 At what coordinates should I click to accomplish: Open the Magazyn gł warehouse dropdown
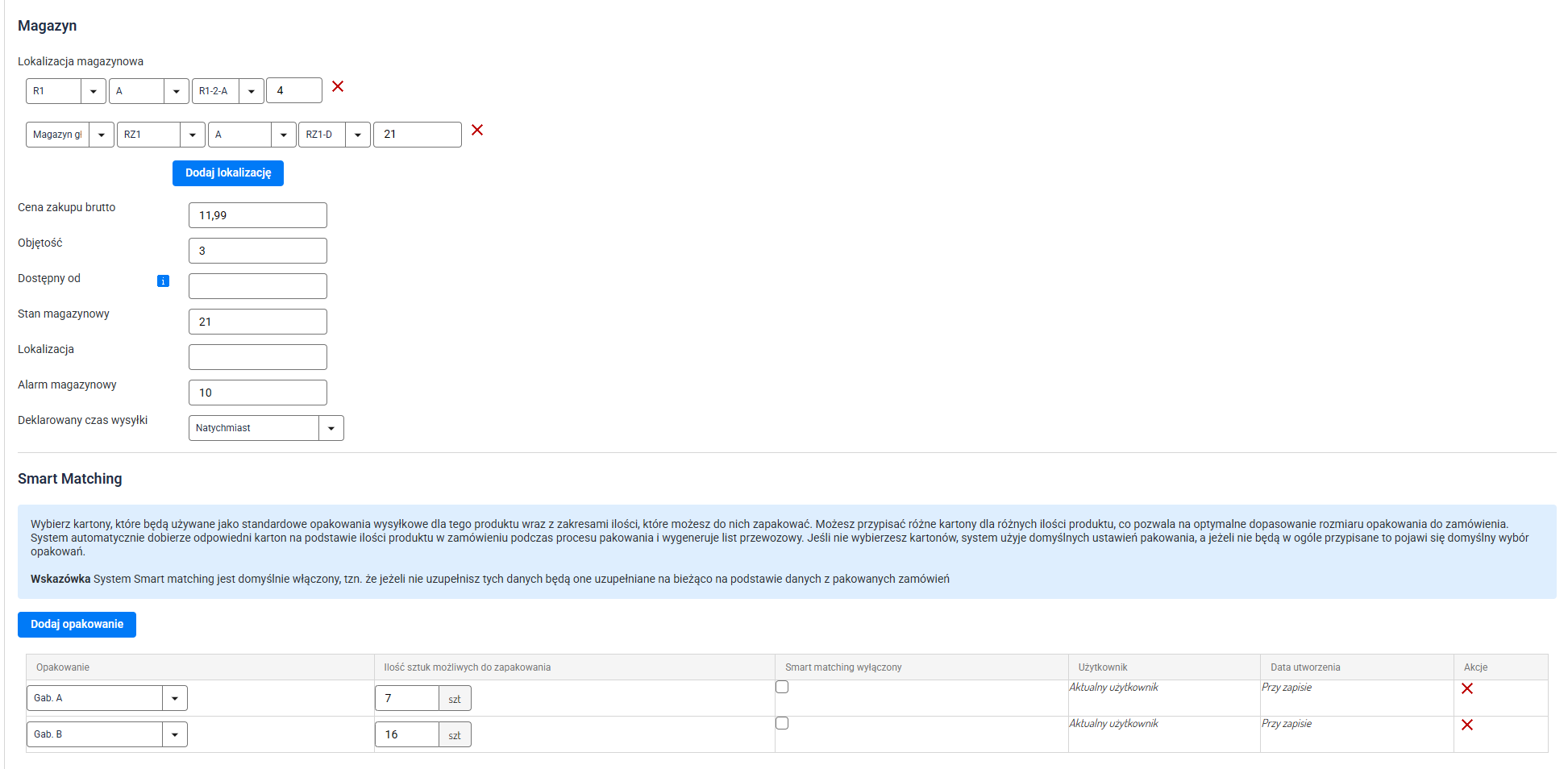coord(69,135)
